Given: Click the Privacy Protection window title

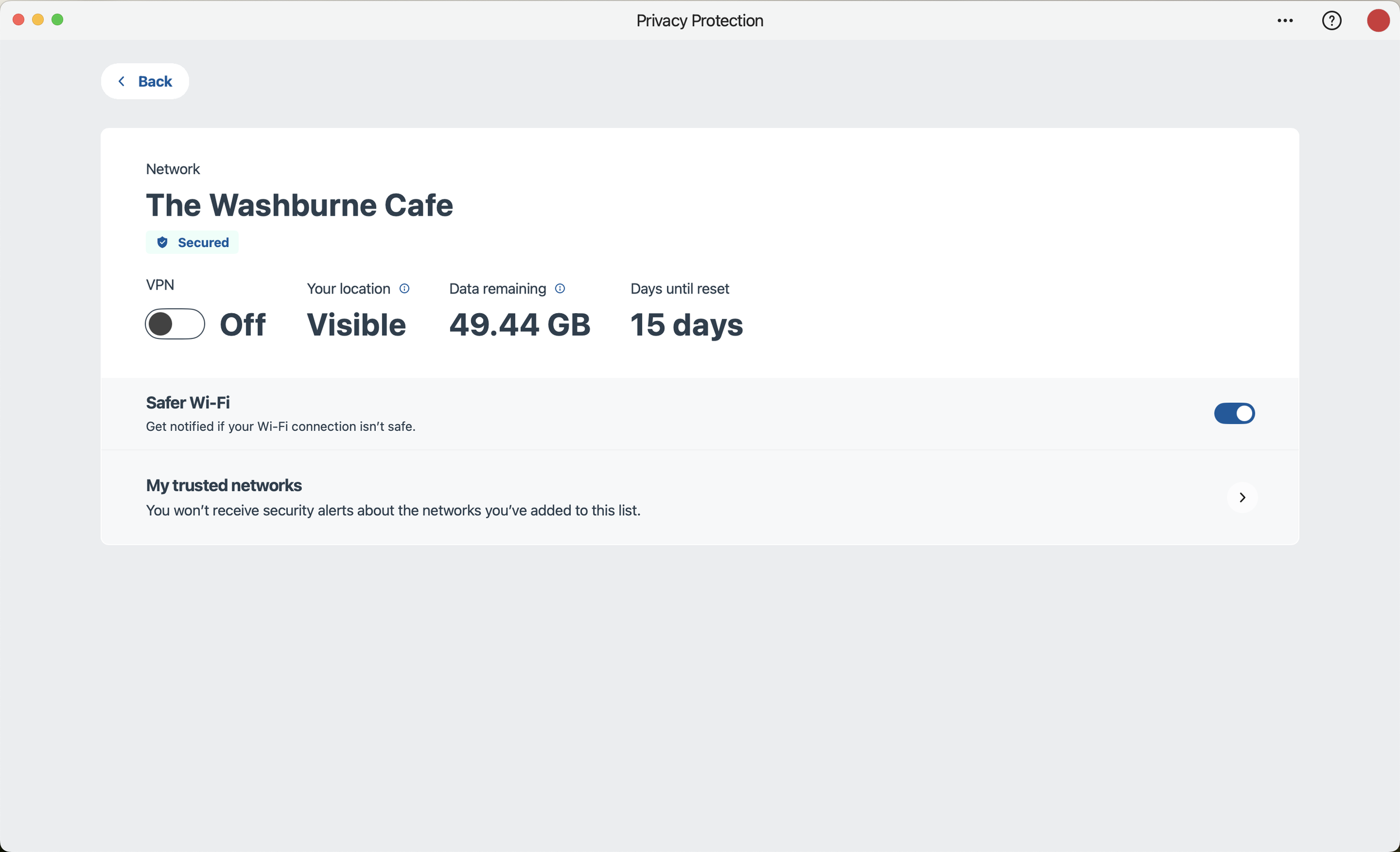Looking at the screenshot, I should [x=699, y=21].
